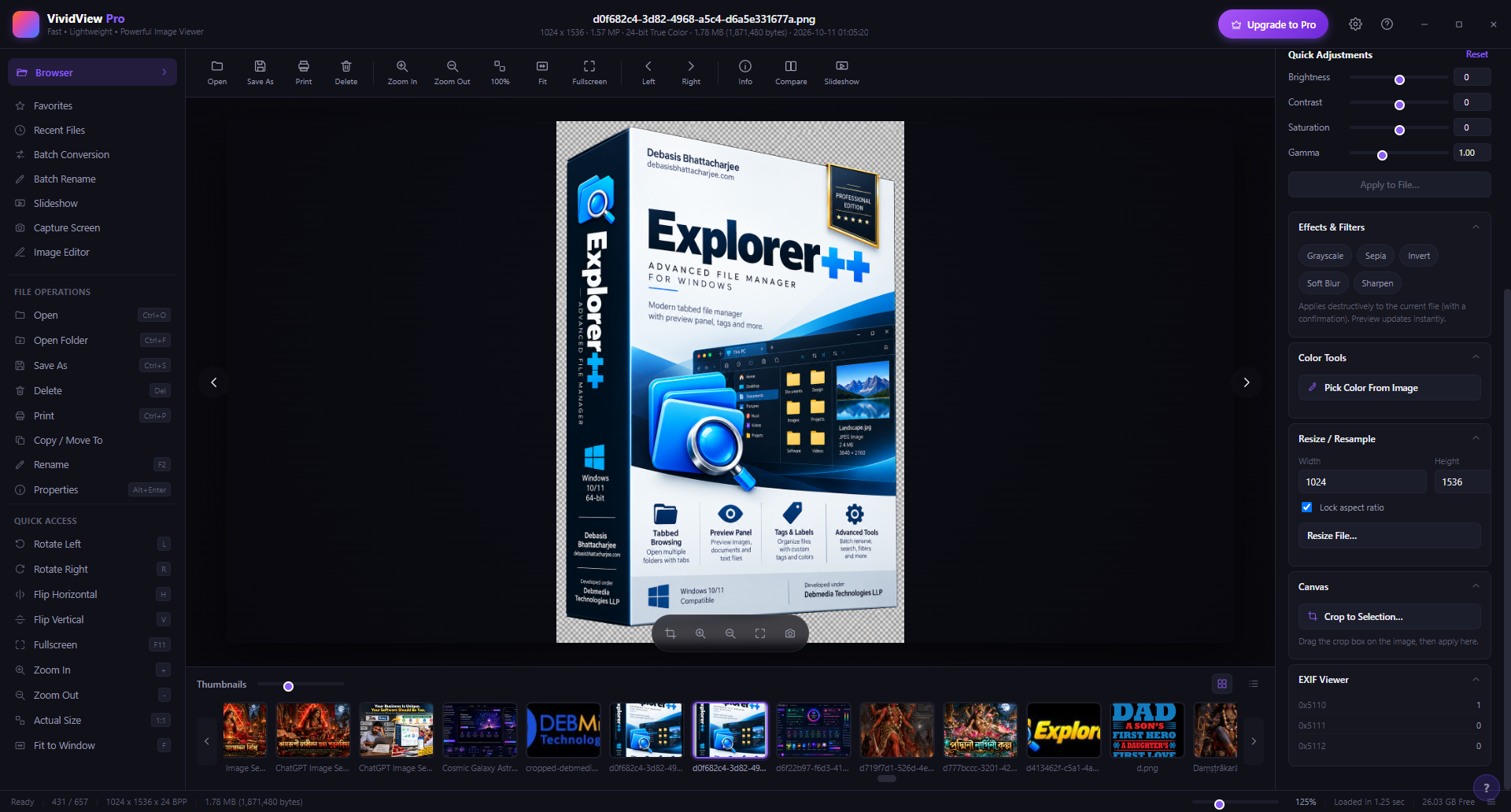Open Image Editor in sidebar

coord(92,252)
